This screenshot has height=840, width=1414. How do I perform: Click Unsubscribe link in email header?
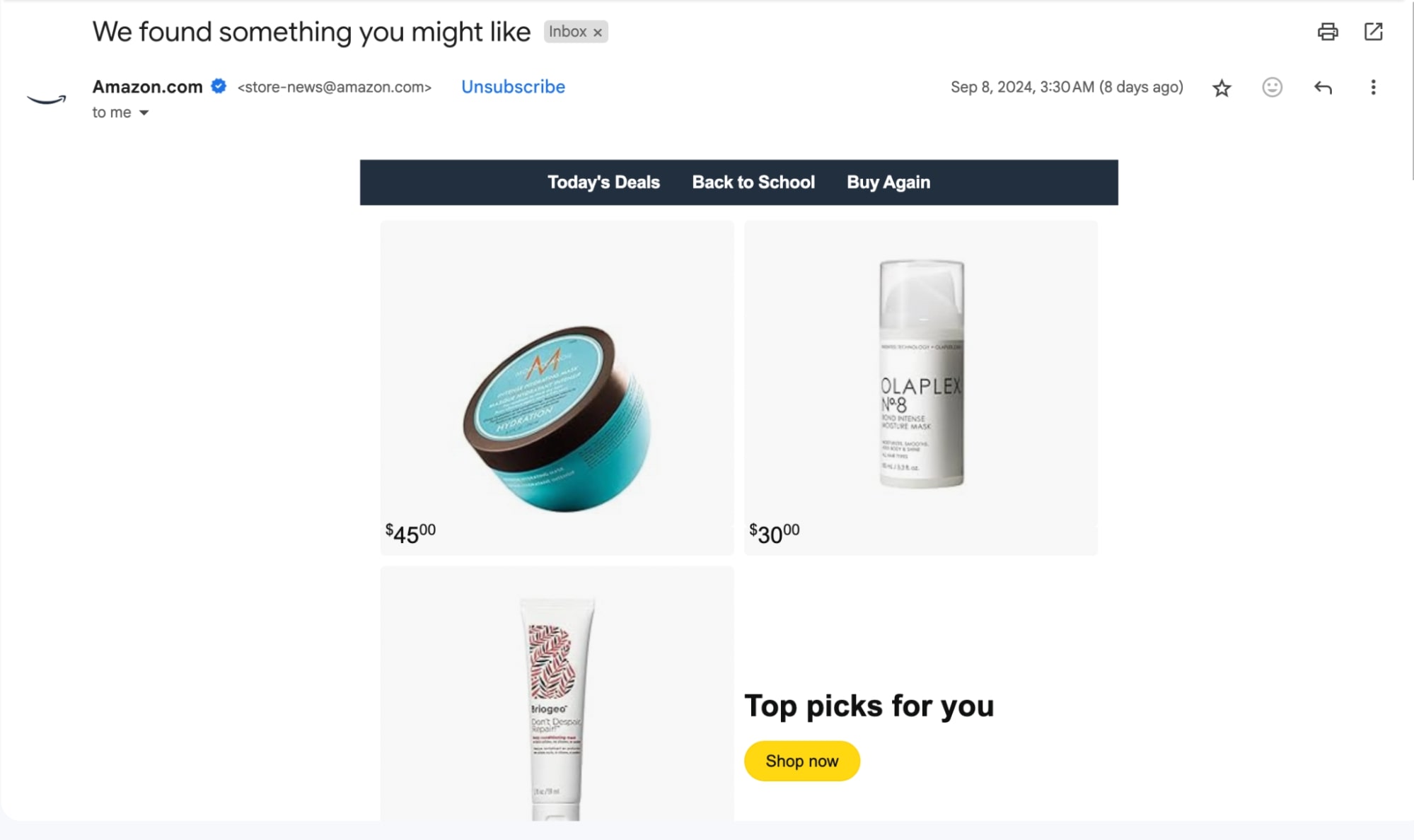coord(513,86)
